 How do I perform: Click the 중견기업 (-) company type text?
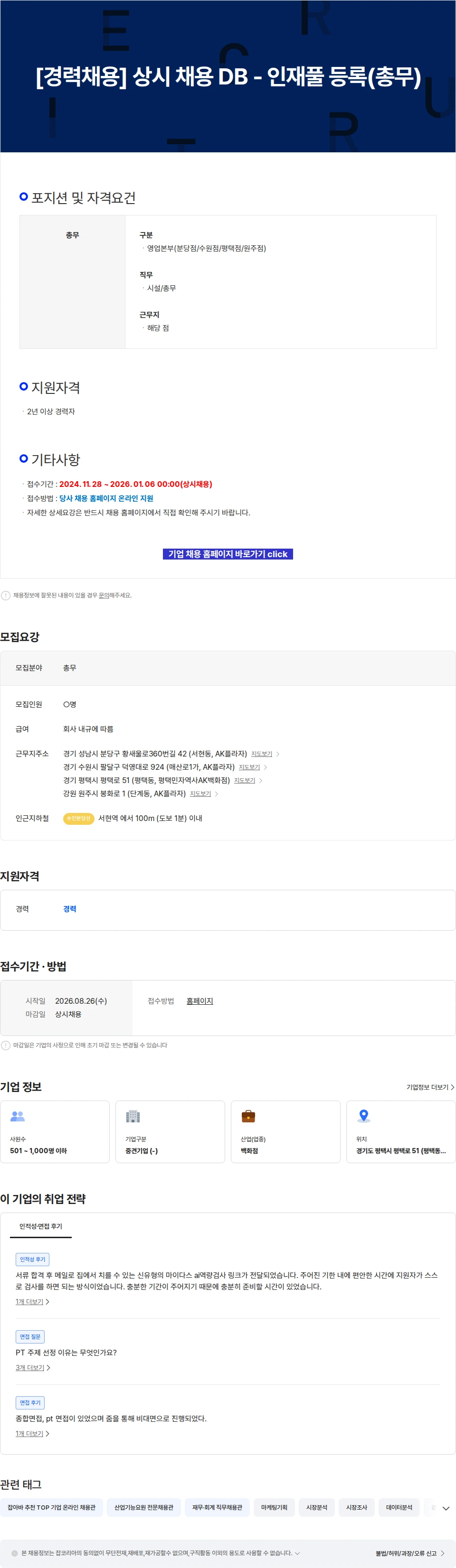coord(142,1150)
